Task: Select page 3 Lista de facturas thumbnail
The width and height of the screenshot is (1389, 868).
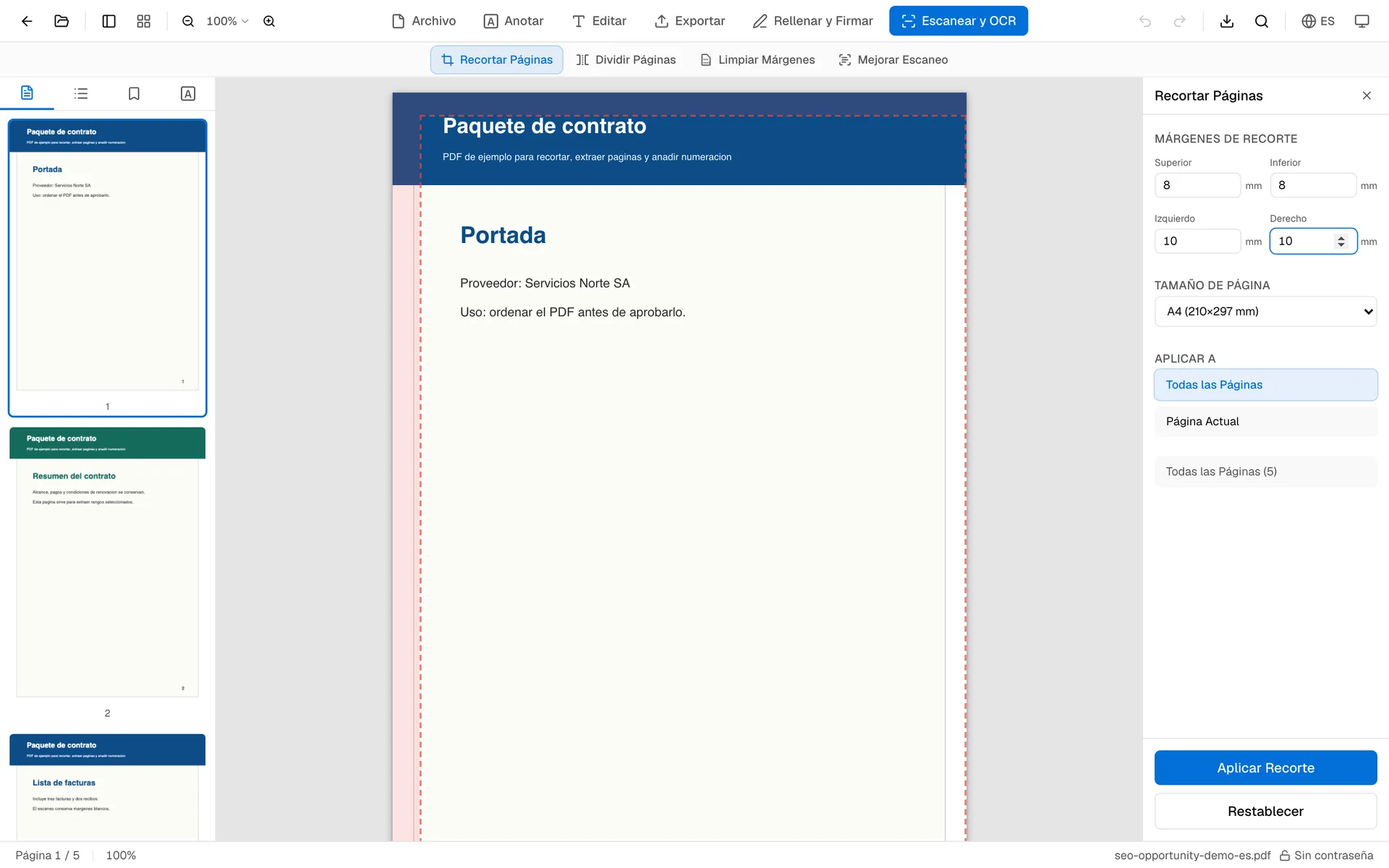Action: pos(107,787)
